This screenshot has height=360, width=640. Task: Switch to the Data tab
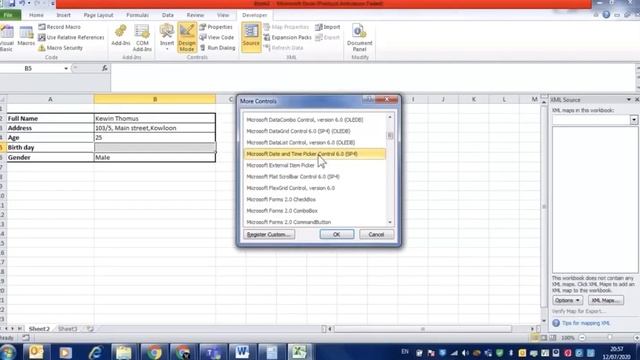pos(168,15)
